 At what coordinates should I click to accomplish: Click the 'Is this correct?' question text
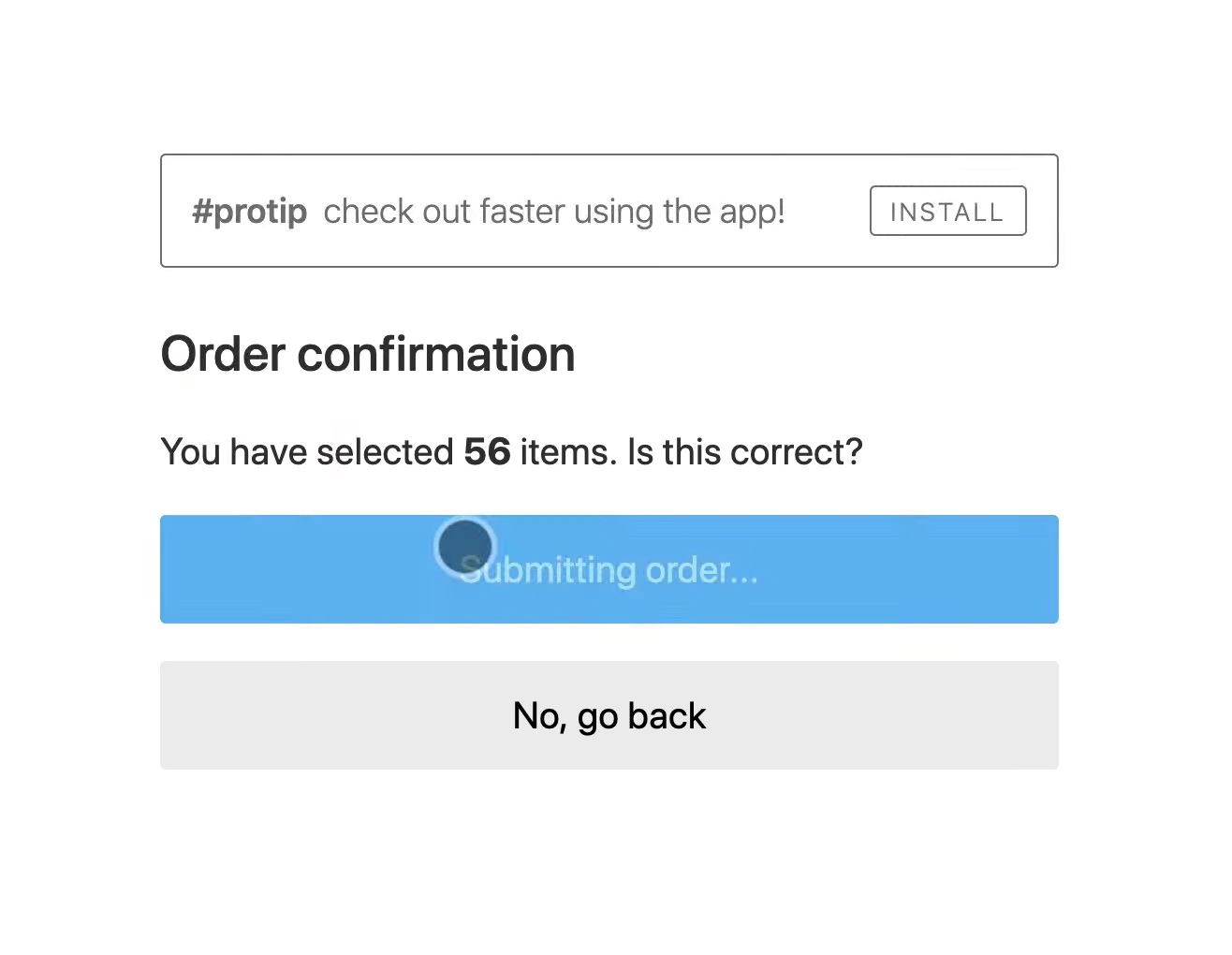pos(744,452)
